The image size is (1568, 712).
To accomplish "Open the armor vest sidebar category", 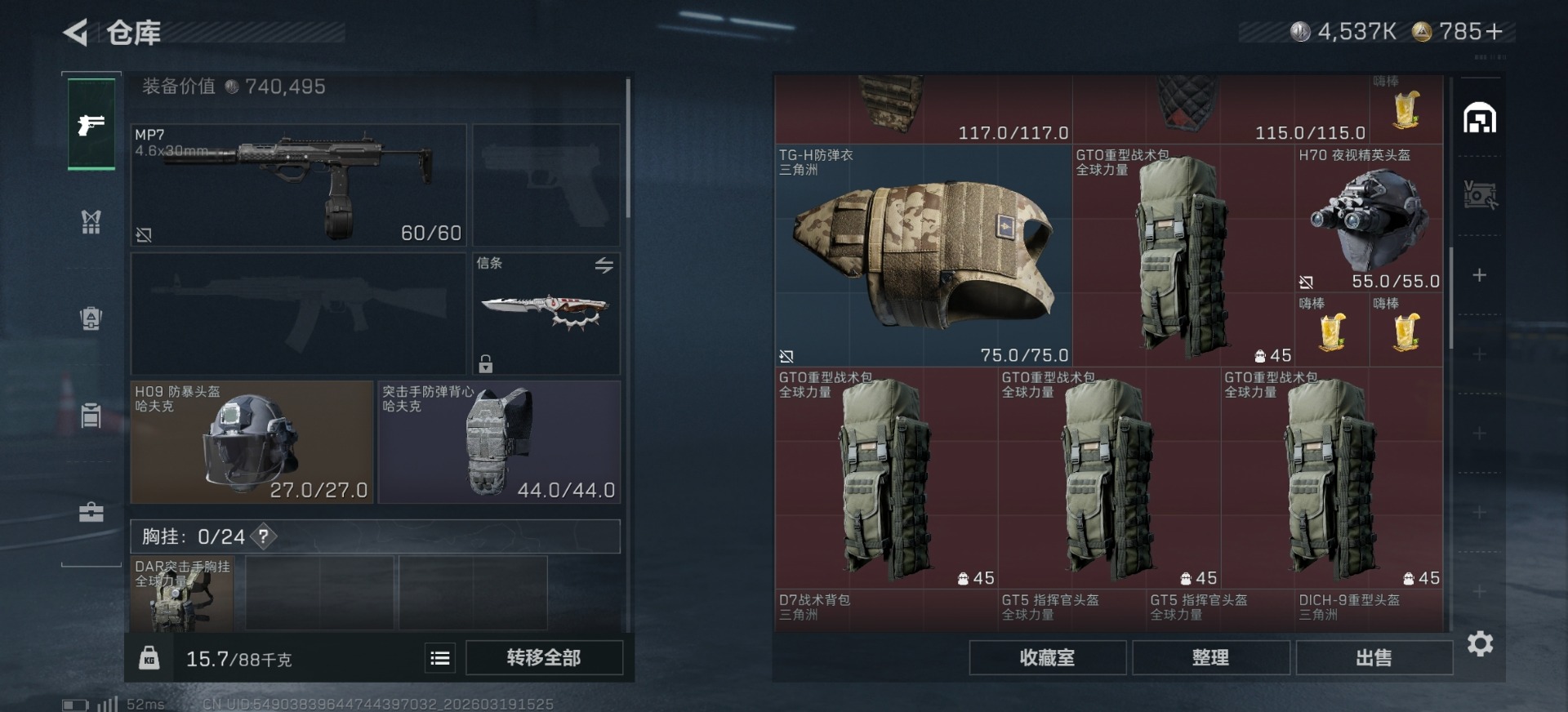I will [x=91, y=221].
